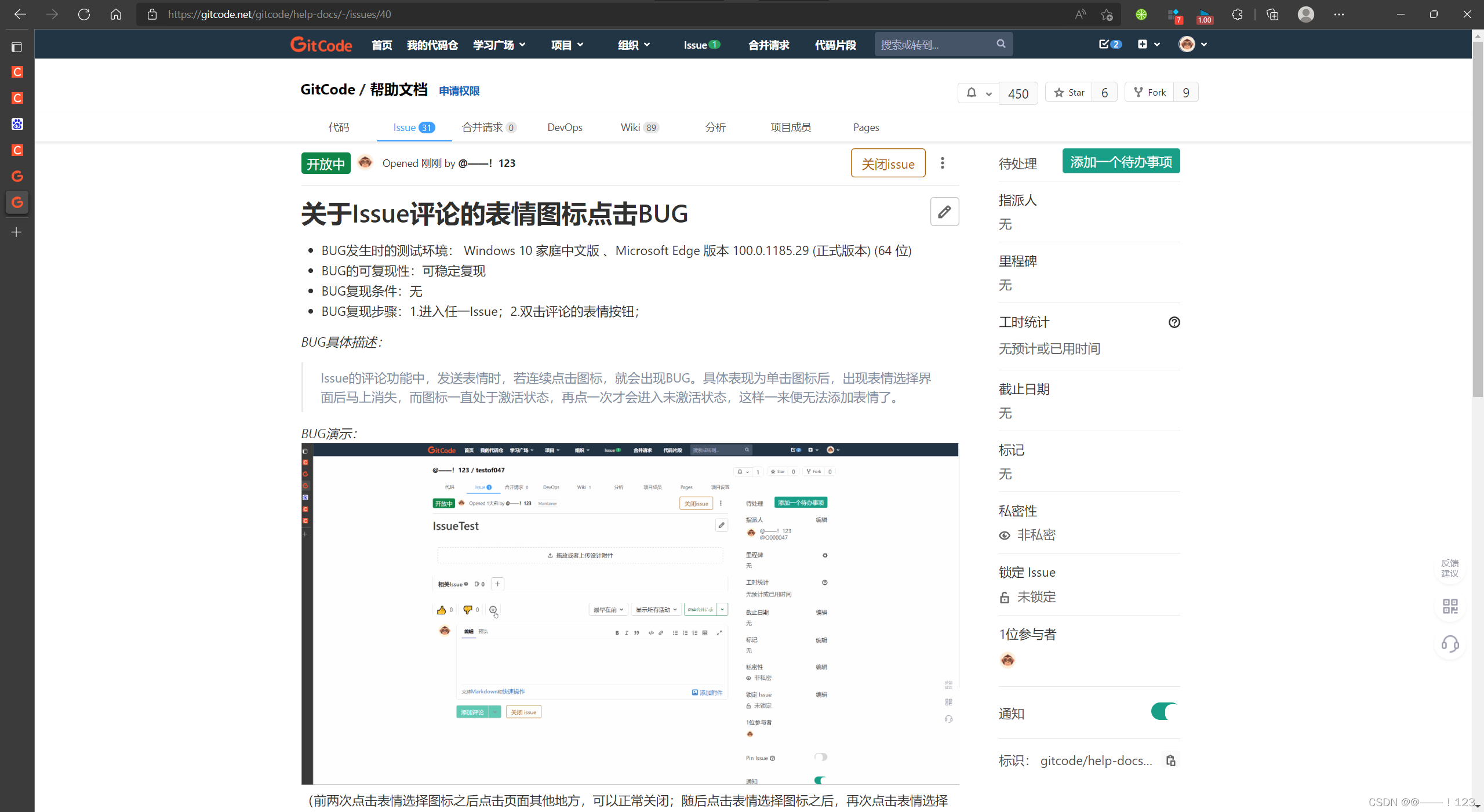Screen dimensions: 1484x812
Task: Open the customer support headset icon
Action: (1450, 644)
